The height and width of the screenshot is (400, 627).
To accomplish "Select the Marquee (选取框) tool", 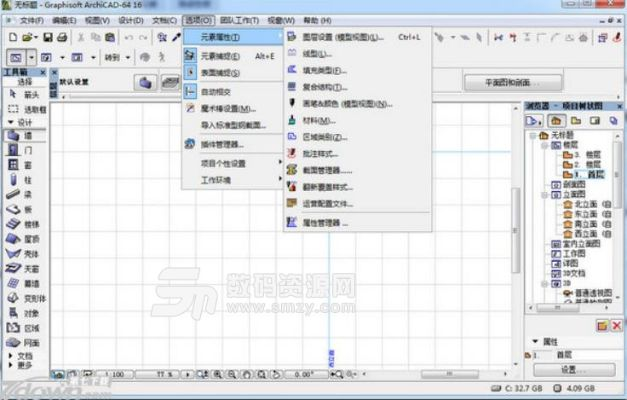I will [x=24, y=109].
